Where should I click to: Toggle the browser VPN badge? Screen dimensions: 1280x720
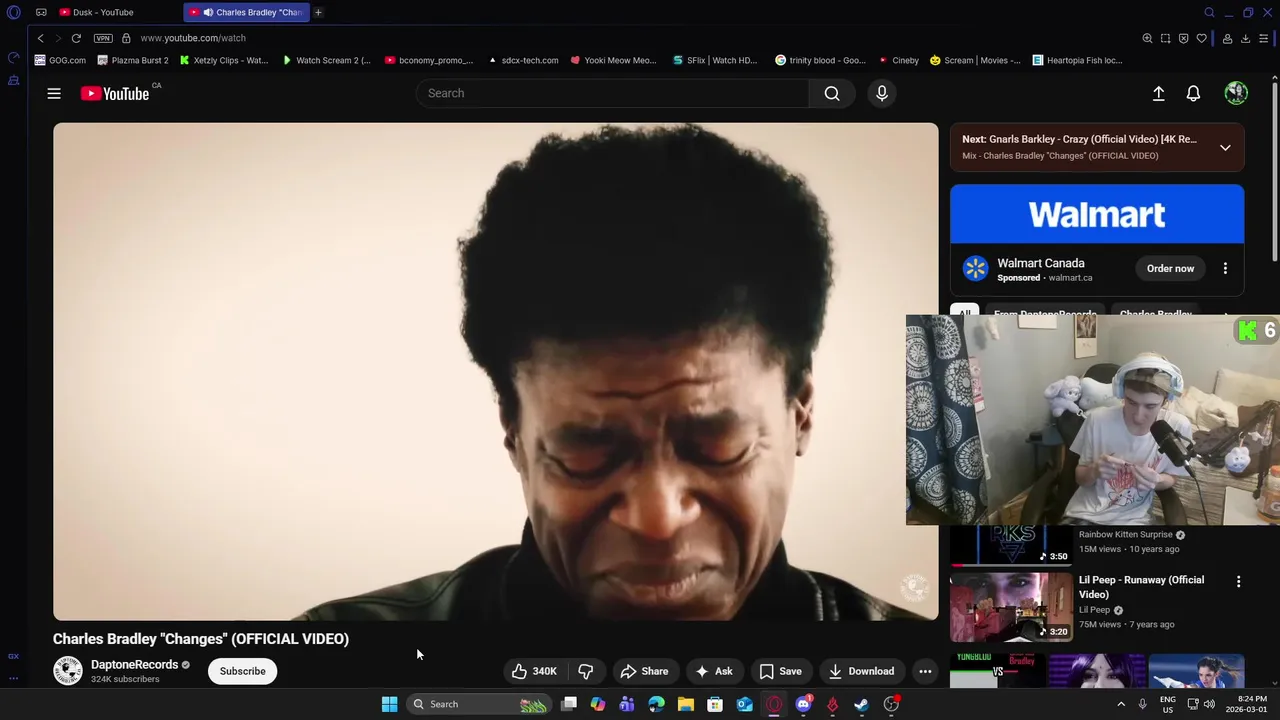pos(103,38)
